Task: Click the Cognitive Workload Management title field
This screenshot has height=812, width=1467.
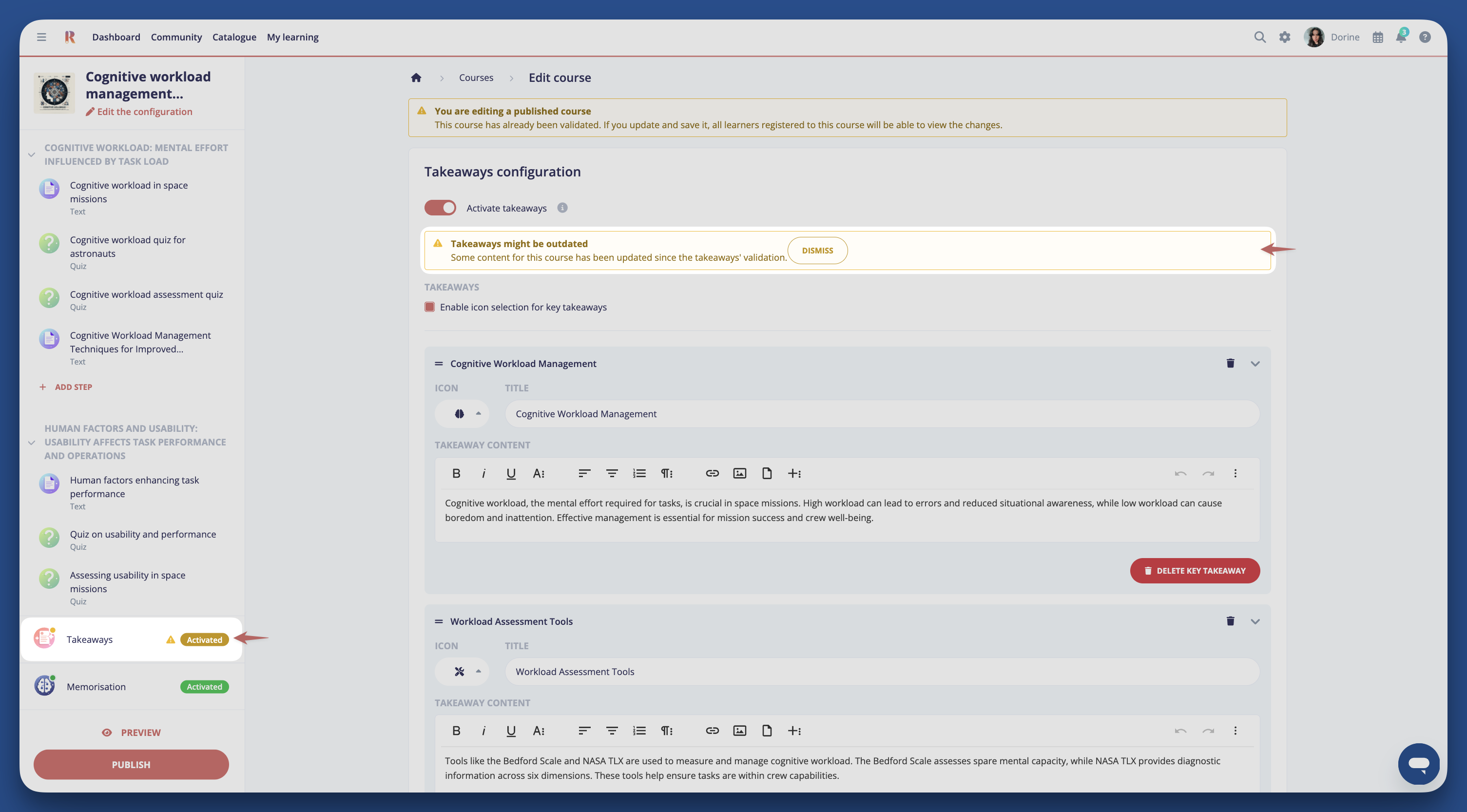Action: tap(882, 414)
